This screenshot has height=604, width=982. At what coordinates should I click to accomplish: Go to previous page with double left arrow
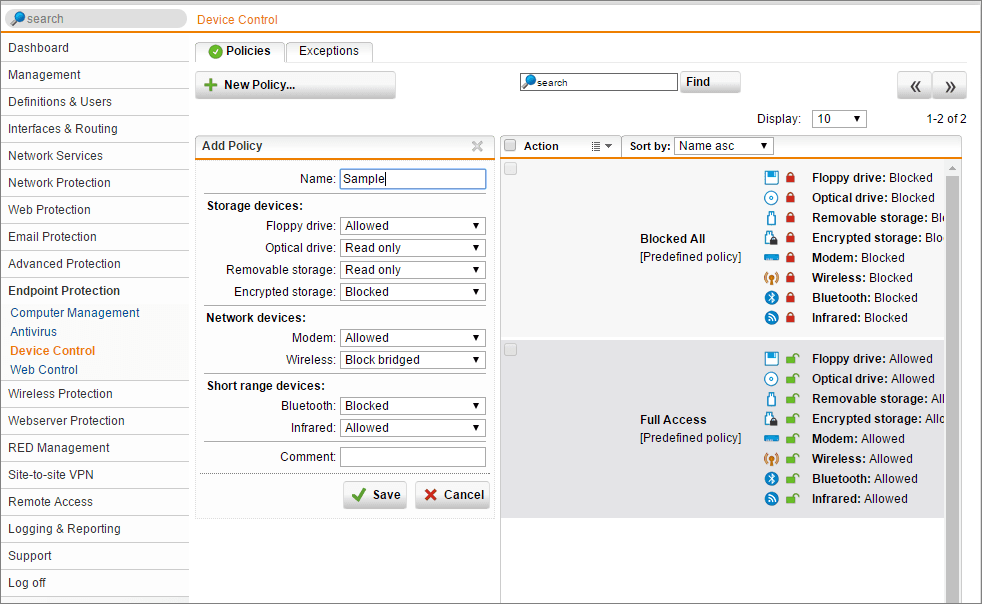tap(915, 86)
